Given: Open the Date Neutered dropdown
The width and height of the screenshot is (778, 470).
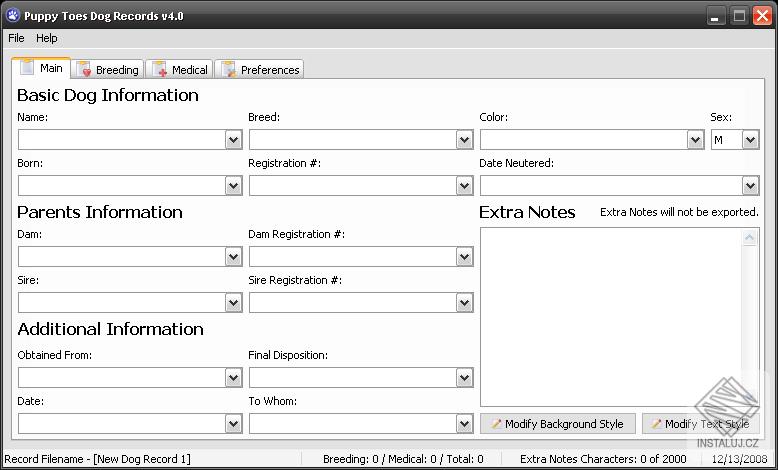Looking at the screenshot, I should coord(751,186).
